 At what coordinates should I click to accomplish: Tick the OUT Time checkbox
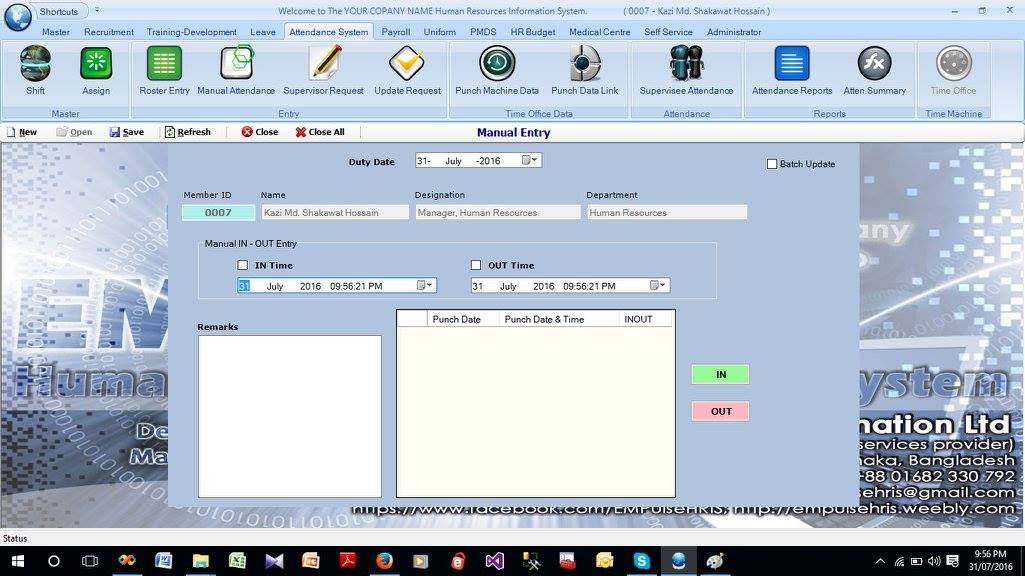click(x=476, y=265)
